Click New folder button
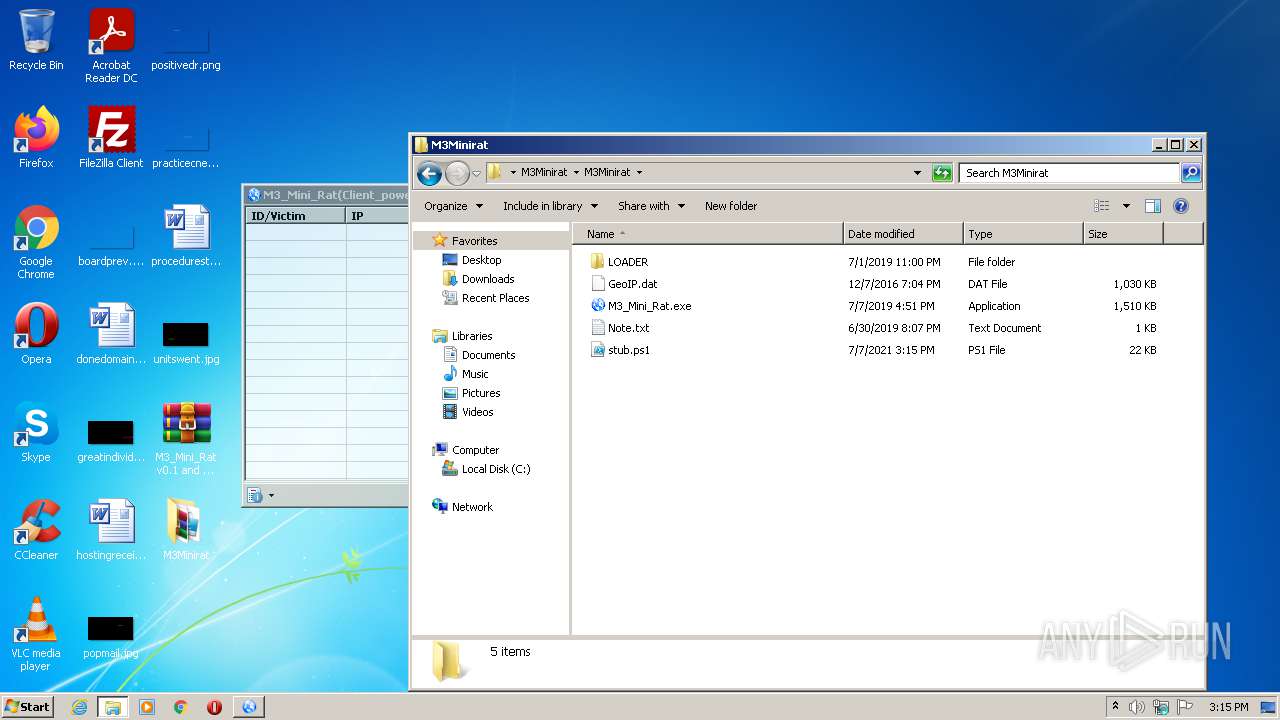Image resolution: width=1280 pixels, height=720 pixels. (x=731, y=206)
